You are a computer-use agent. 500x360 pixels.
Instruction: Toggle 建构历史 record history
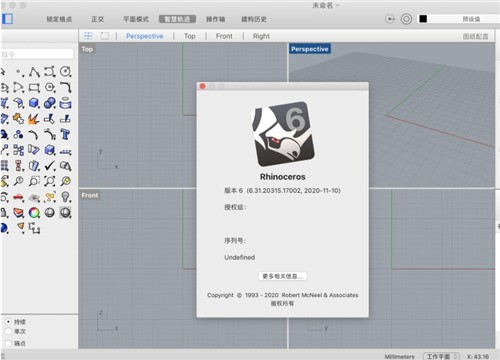click(x=254, y=19)
